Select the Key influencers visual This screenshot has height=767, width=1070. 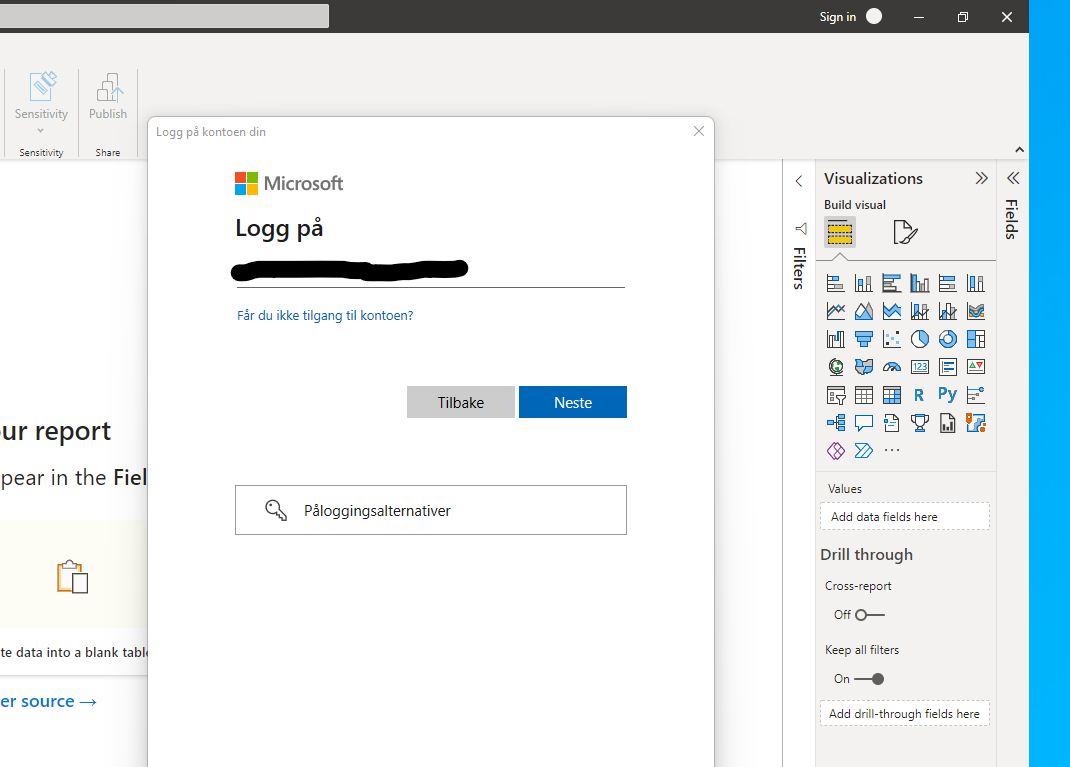coord(975,395)
